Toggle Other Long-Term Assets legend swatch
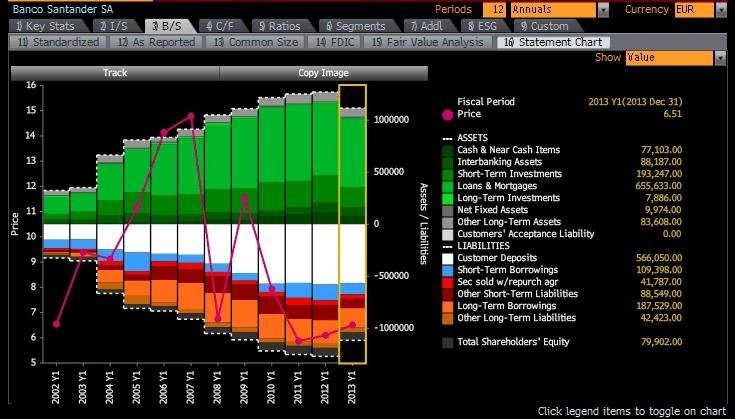 pyautogui.click(x=448, y=223)
